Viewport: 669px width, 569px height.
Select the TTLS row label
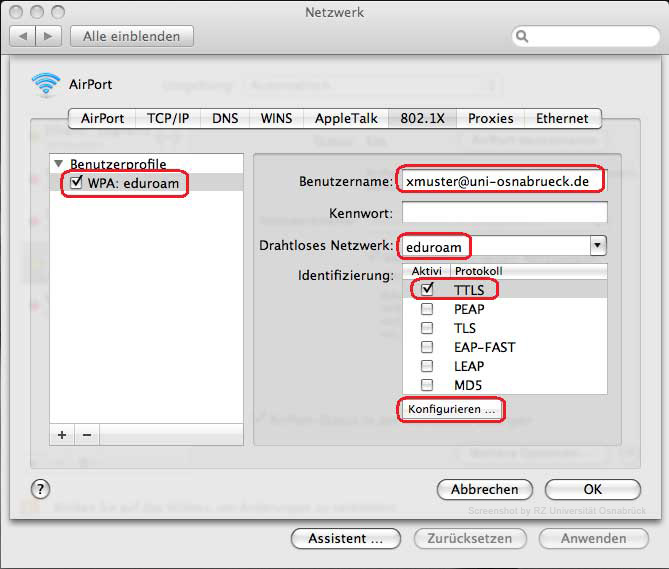tap(469, 290)
